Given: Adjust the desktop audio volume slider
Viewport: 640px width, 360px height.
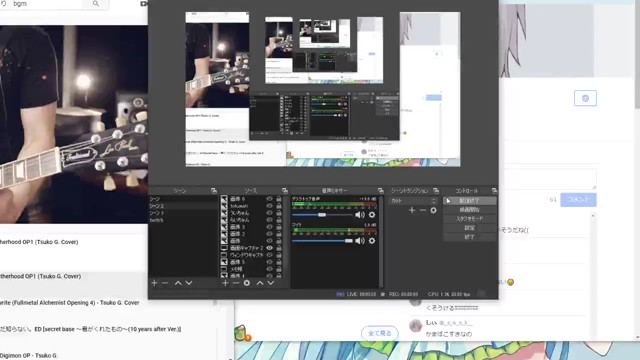Looking at the screenshot, I should (x=322, y=215).
